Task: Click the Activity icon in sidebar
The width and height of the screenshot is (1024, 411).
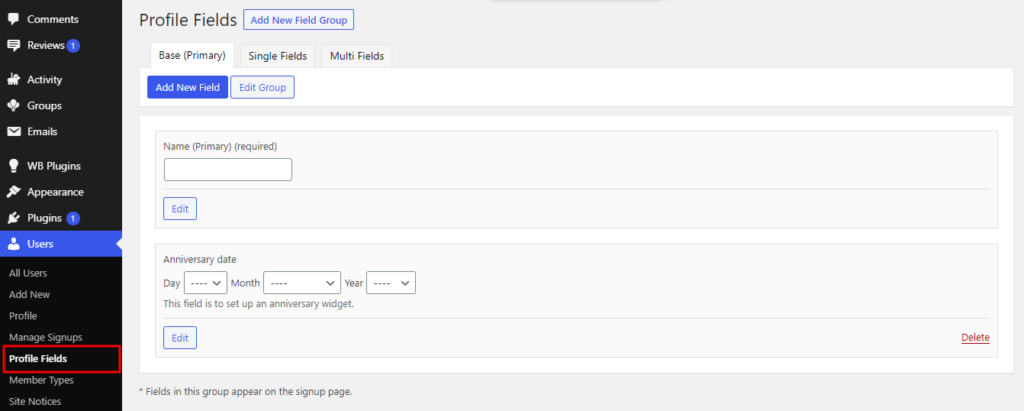Action: (13, 80)
